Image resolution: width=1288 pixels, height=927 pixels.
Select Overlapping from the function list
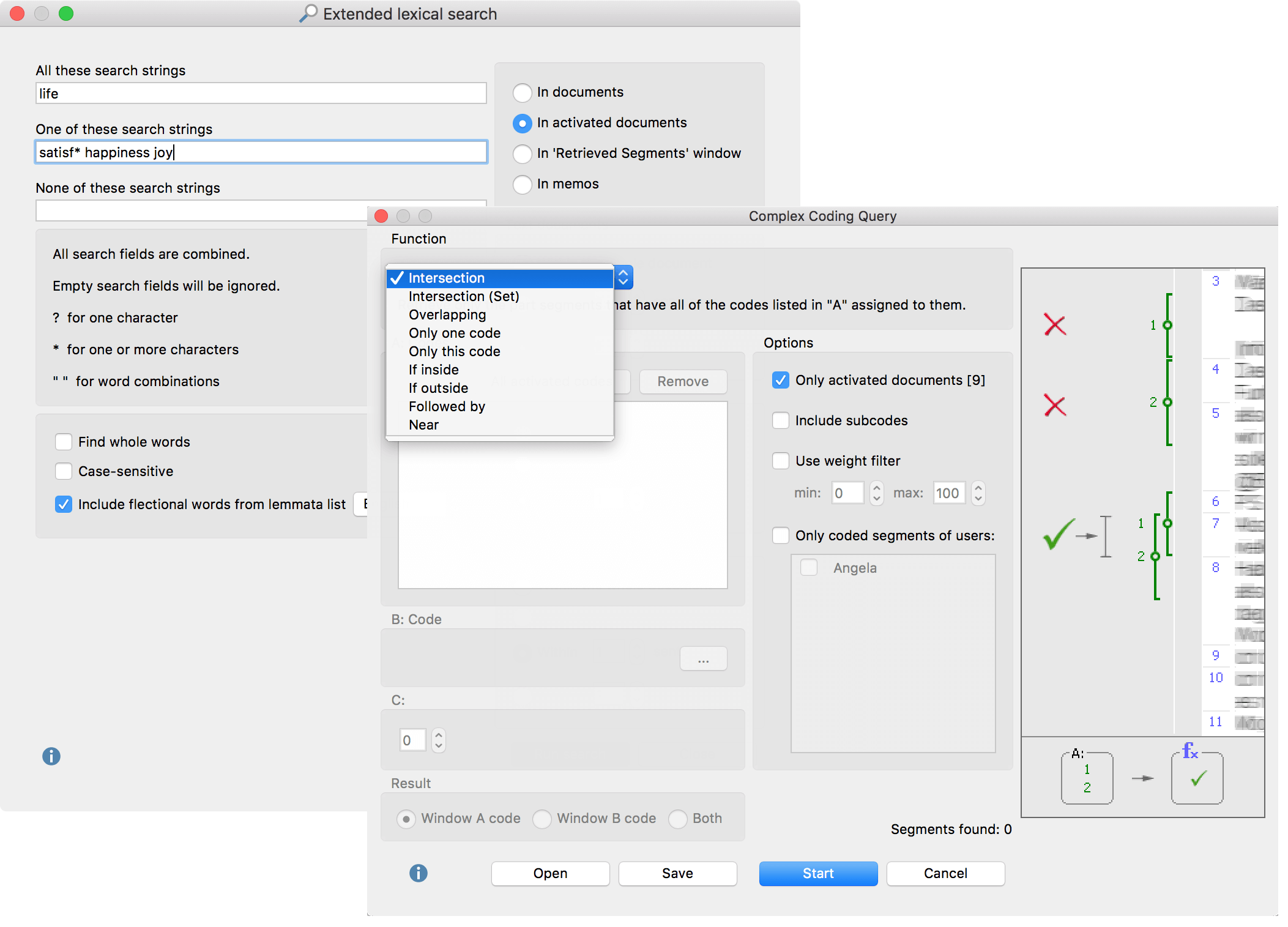pyautogui.click(x=450, y=314)
